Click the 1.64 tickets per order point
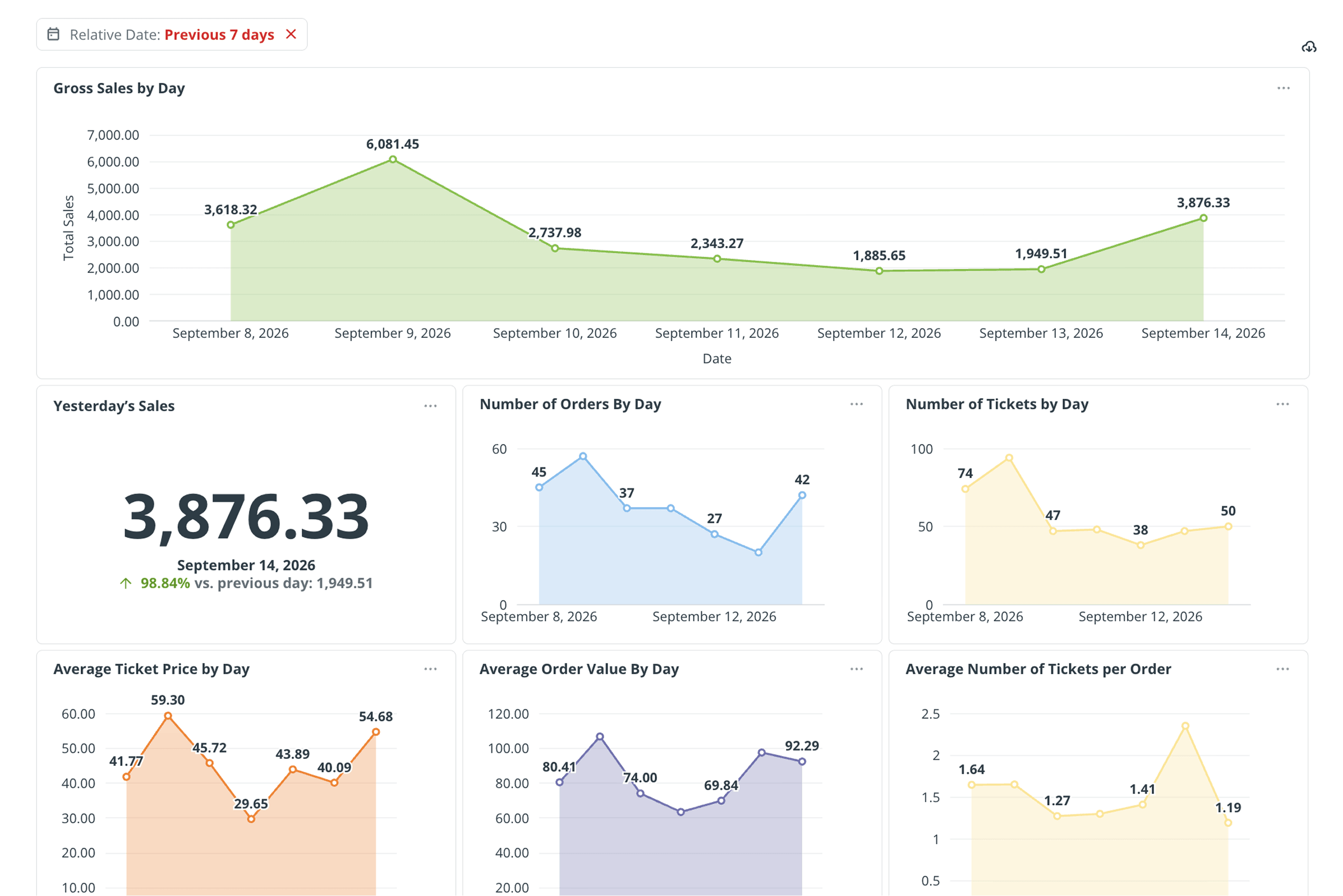Viewport: 1343px width, 896px height. tap(971, 785)
